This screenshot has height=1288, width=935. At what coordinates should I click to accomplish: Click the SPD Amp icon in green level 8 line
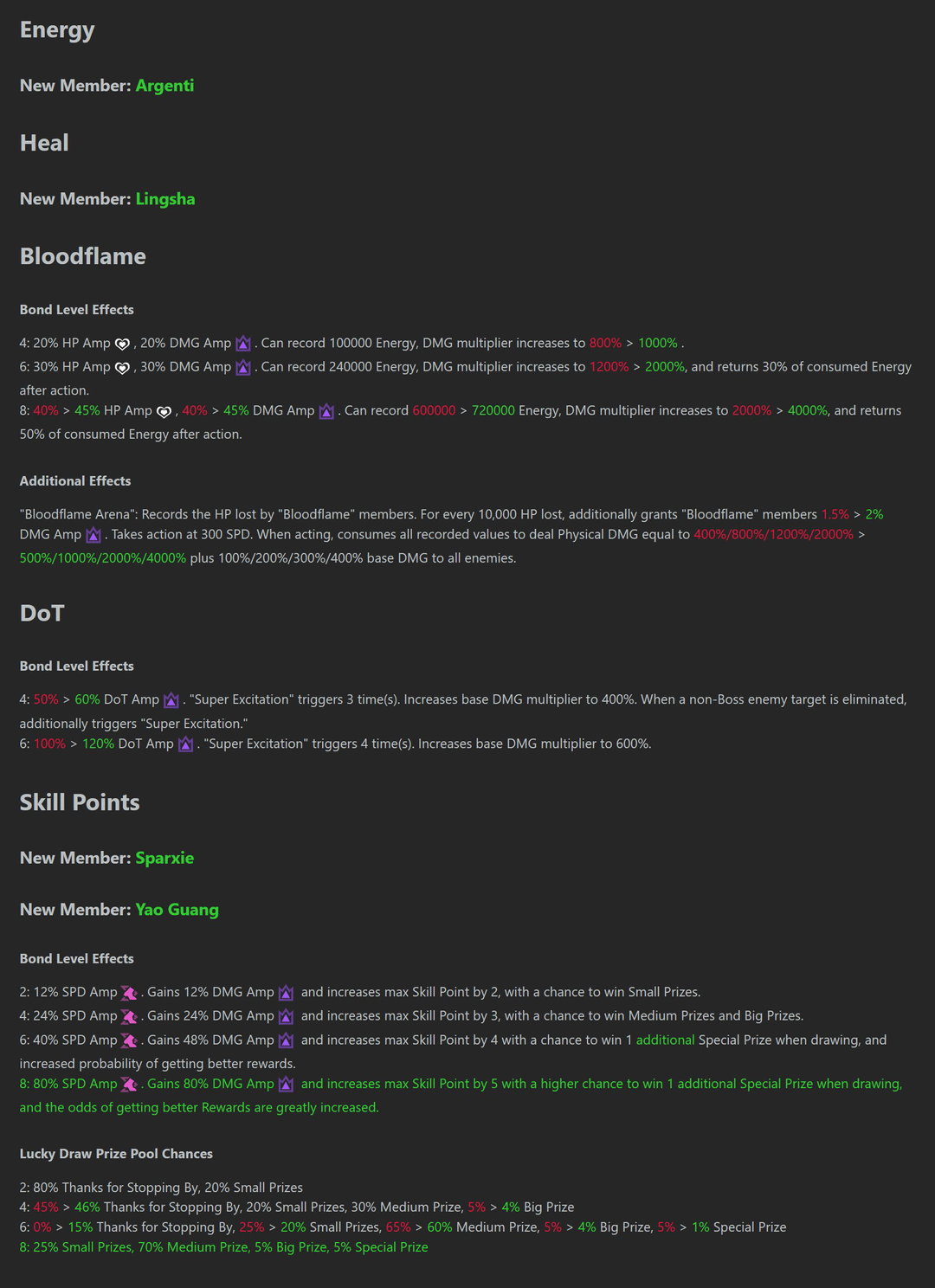[x=129, y=1085]
